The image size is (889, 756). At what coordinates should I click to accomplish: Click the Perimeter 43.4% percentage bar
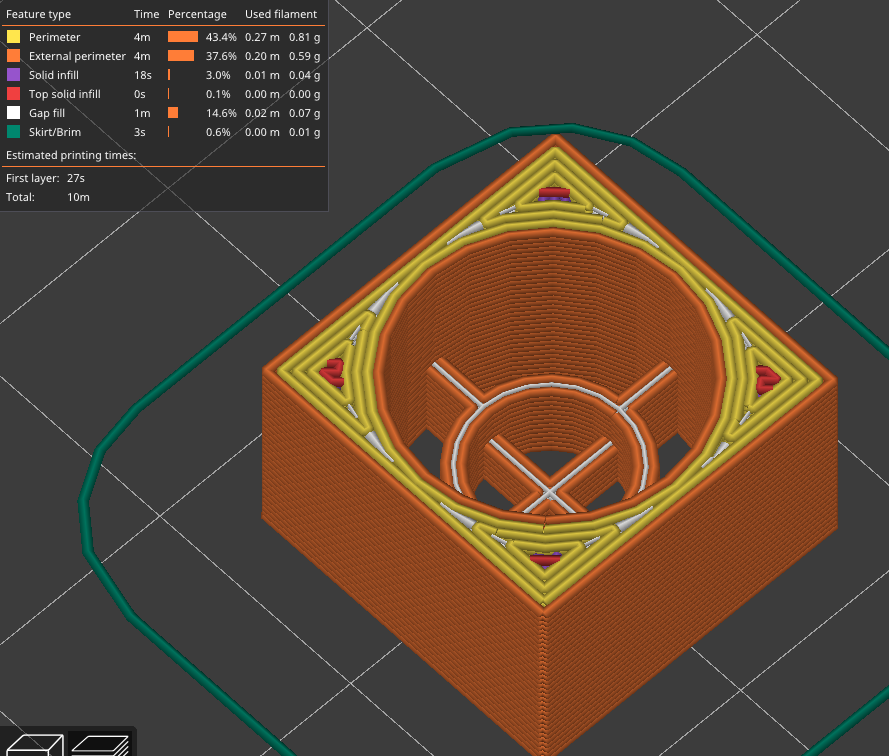pyautogui.click(x=182, y=37)
